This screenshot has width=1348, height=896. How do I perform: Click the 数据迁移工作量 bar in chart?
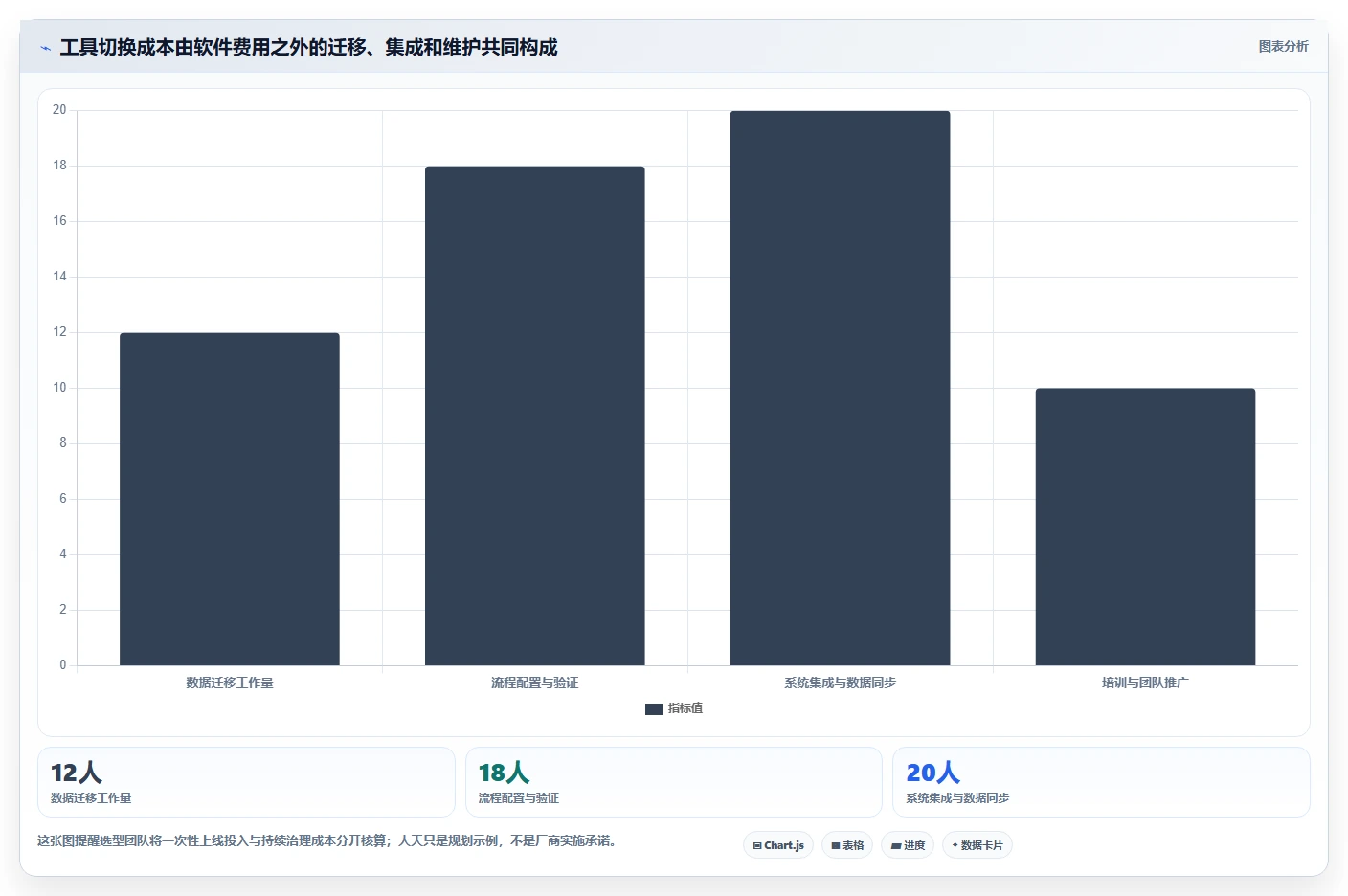(230, 499)
